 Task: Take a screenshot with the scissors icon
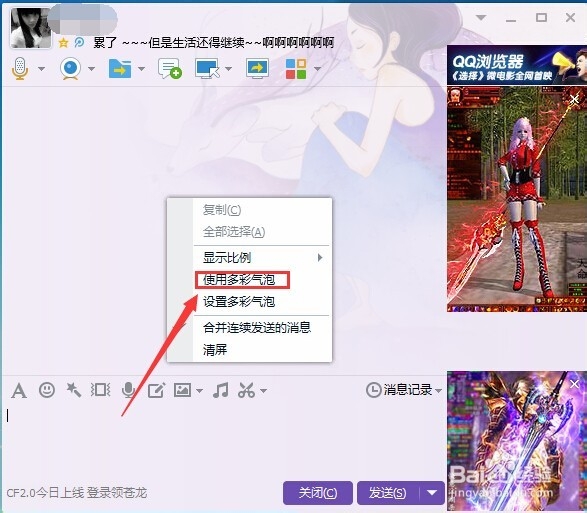point(246,391)
